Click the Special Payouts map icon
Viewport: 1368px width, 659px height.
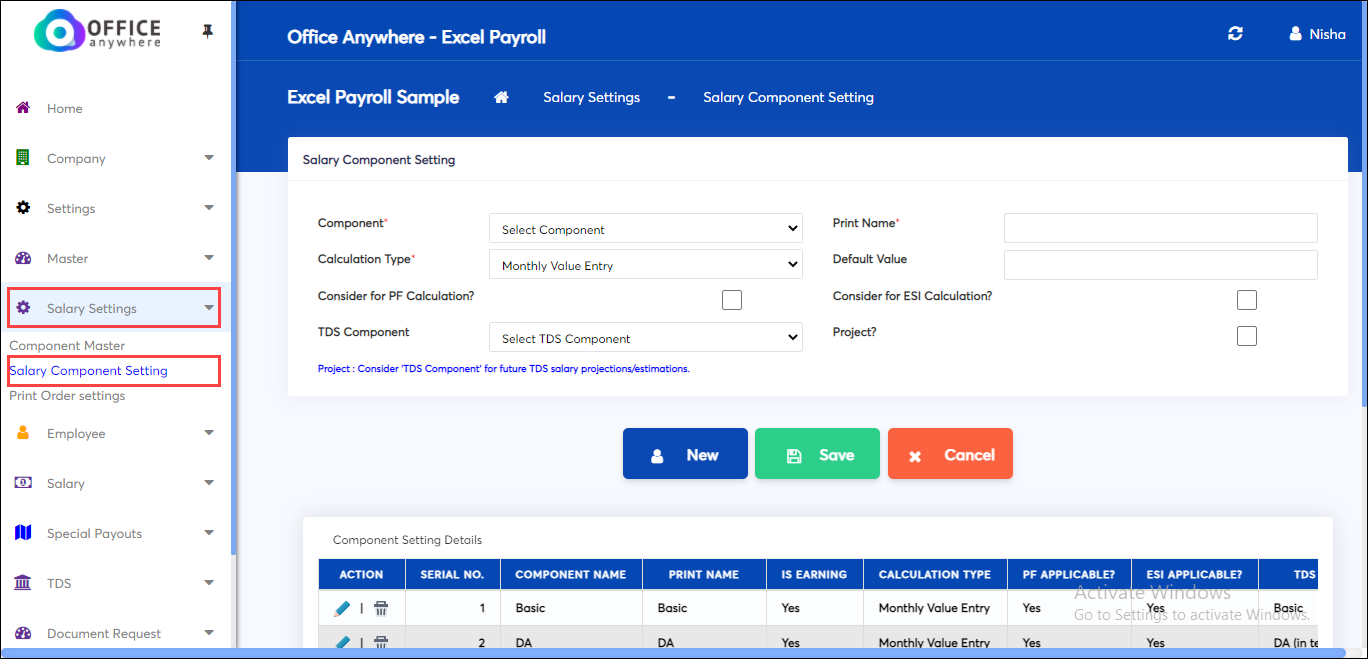[23, 533]
